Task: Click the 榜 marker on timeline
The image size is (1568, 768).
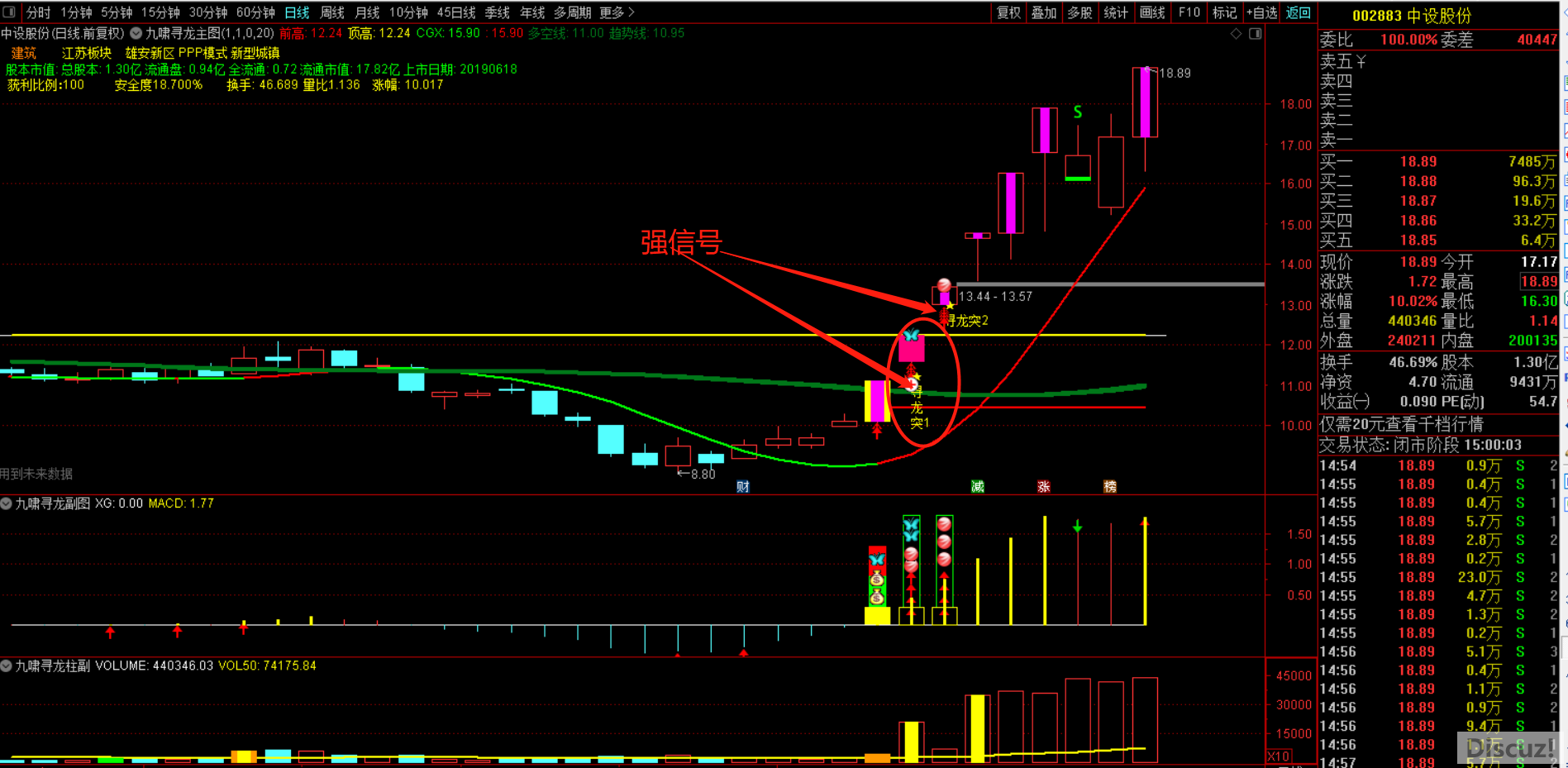Action: point(1110,487)
